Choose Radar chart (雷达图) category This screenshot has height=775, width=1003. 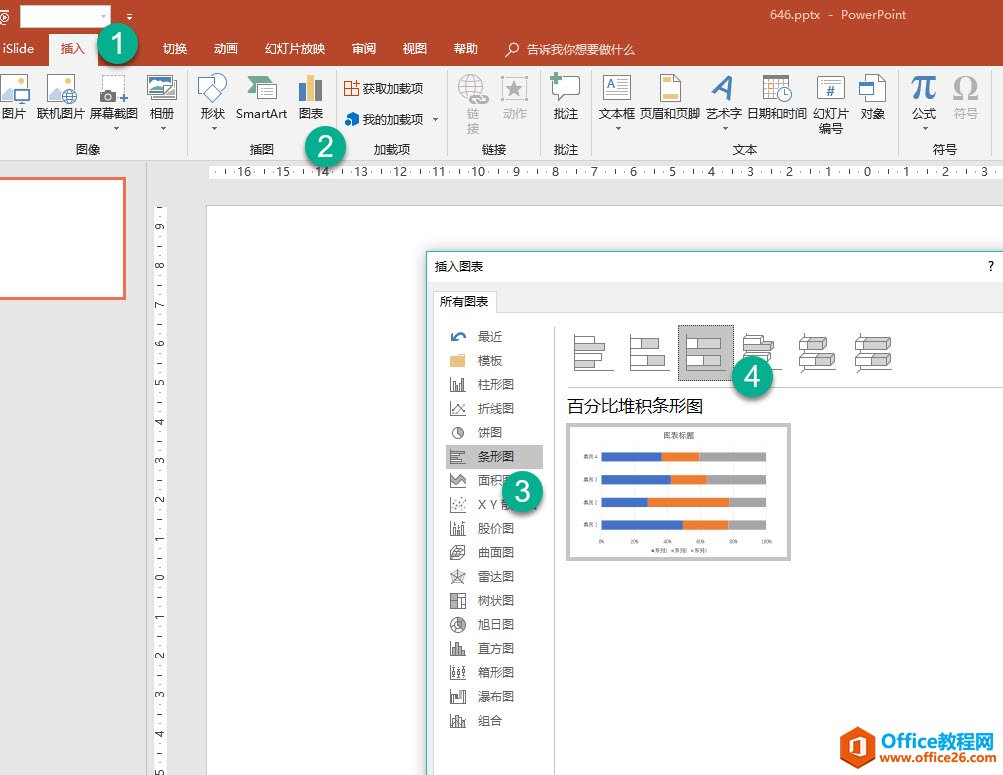click(494, 576)
